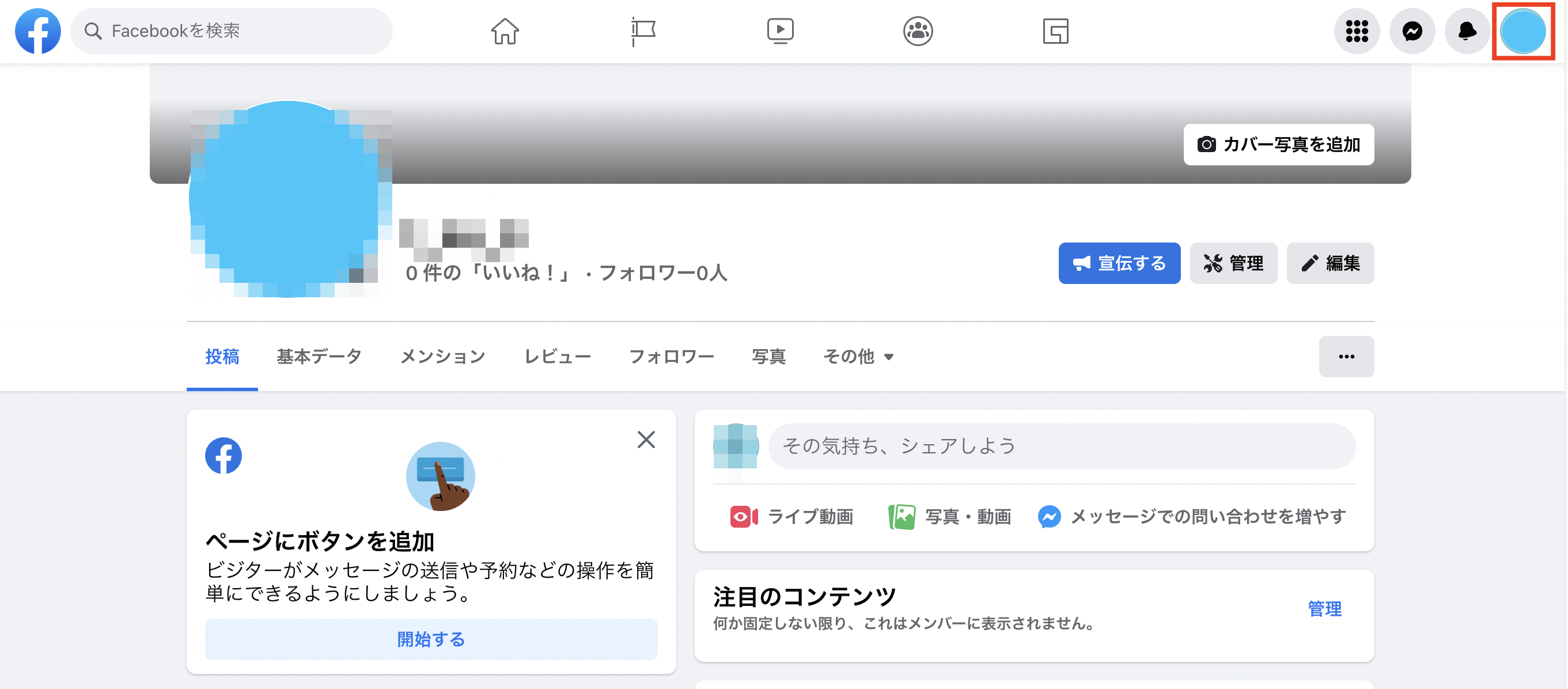Open Messenger chats icon
Image resolution: width=1568 pixels, height=689 pixels.
click(1412, 31)
